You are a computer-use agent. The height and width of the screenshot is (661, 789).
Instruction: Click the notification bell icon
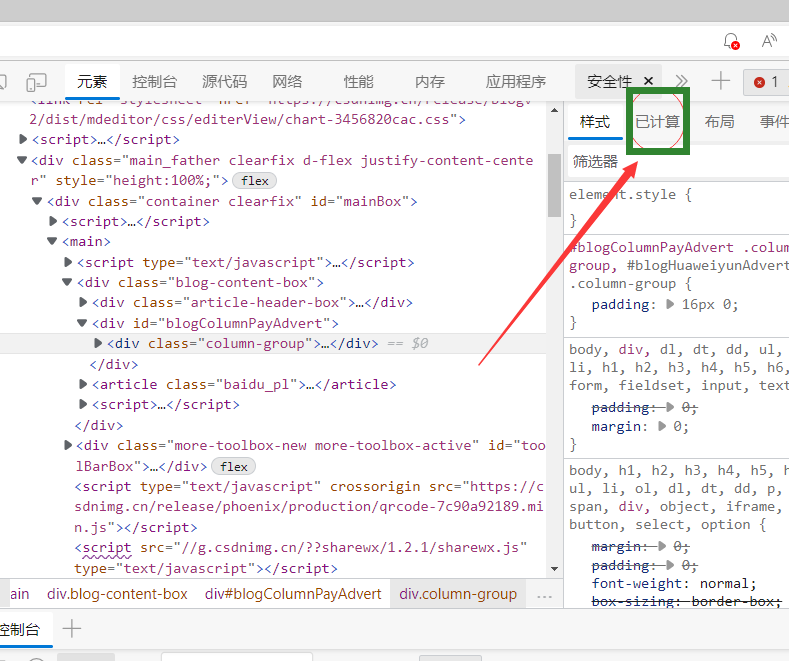pos(731,41)
